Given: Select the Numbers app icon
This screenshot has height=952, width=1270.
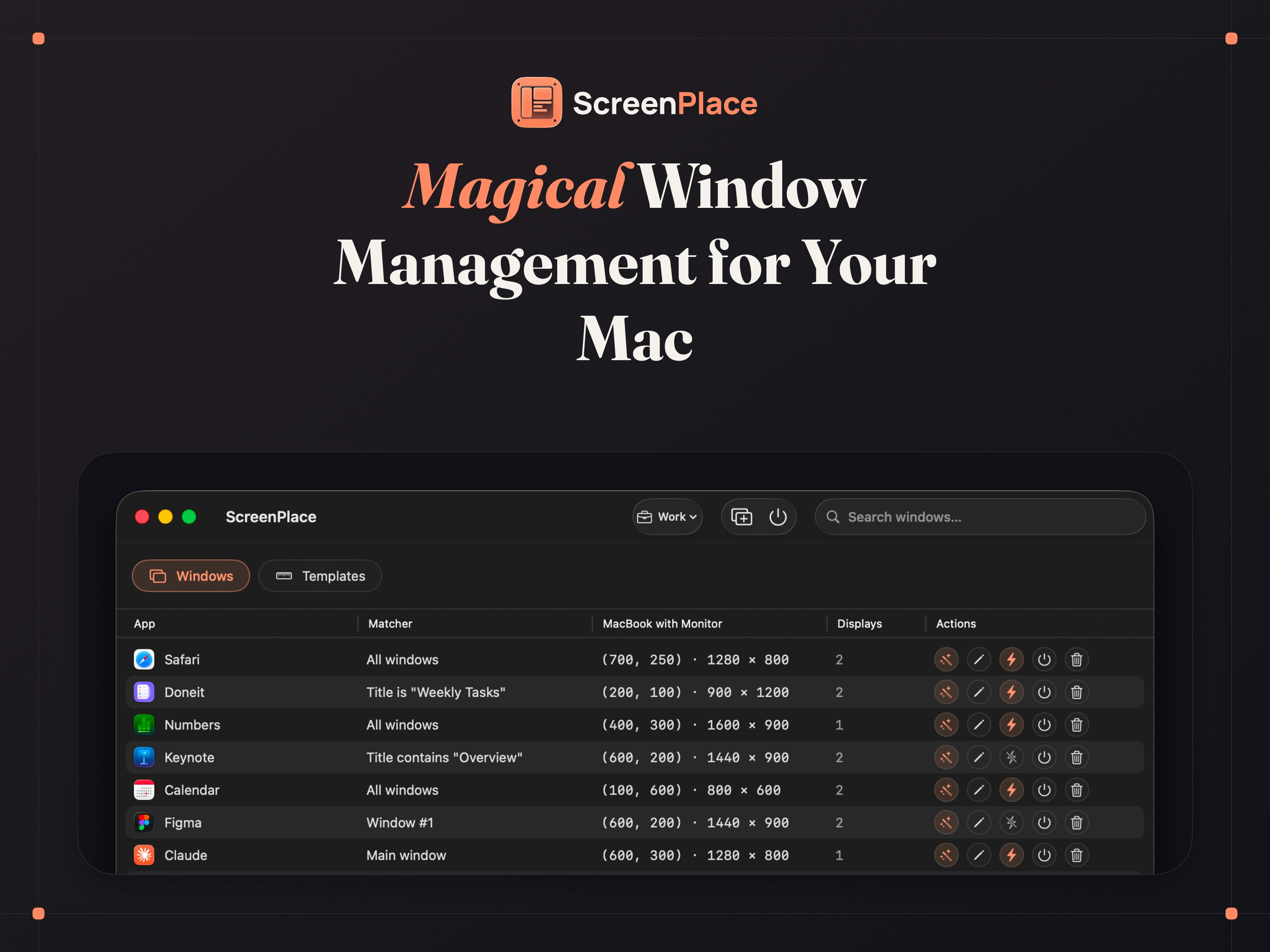Looking at the screenshot, I should tap(144, 725).
